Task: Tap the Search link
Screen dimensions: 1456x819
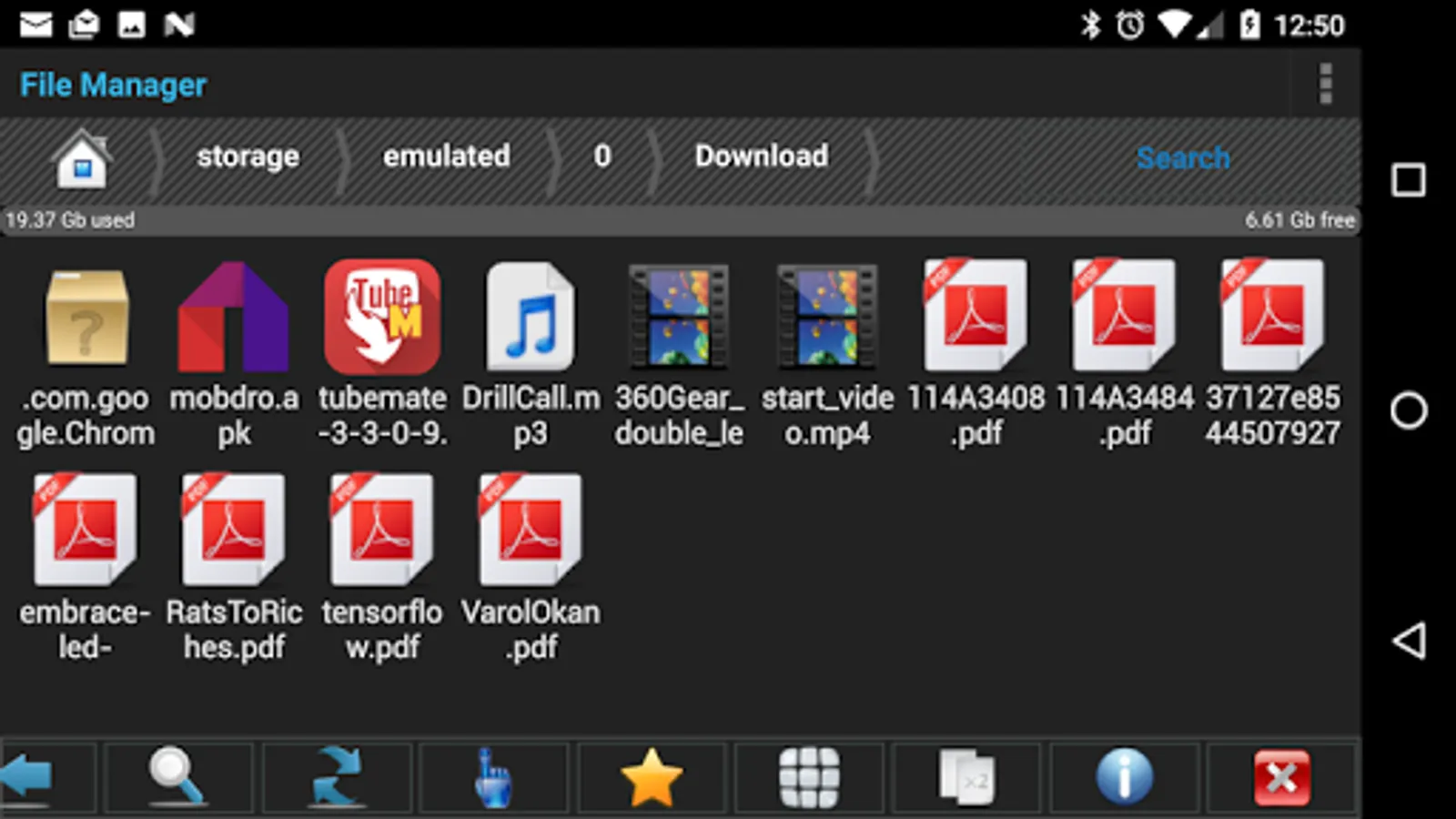Action: (1183, 158)
